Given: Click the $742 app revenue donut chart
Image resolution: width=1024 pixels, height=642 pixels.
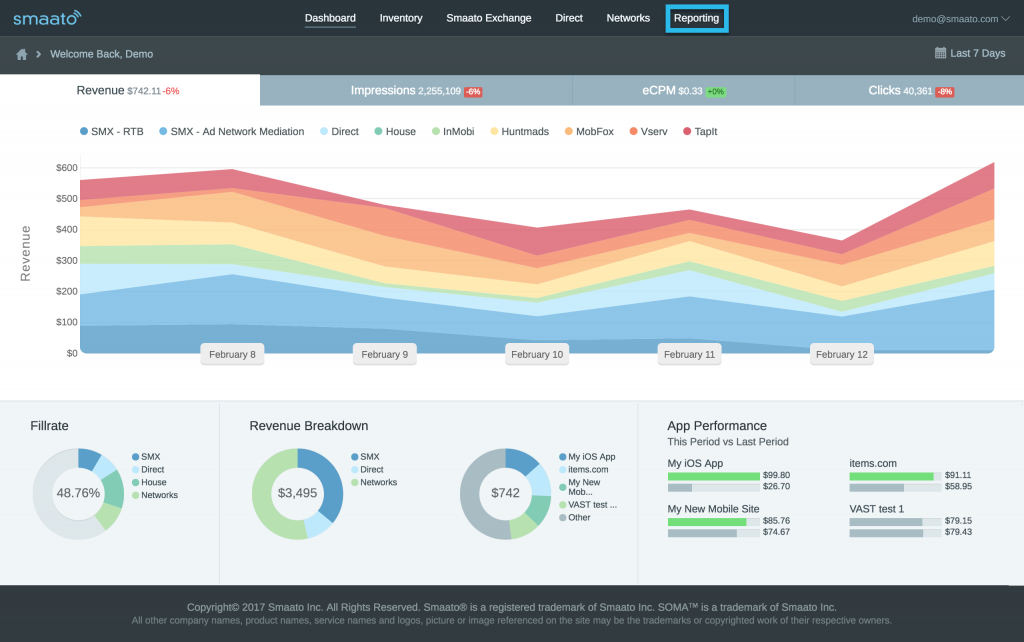Looking at the screenshot, I should 505,493.
